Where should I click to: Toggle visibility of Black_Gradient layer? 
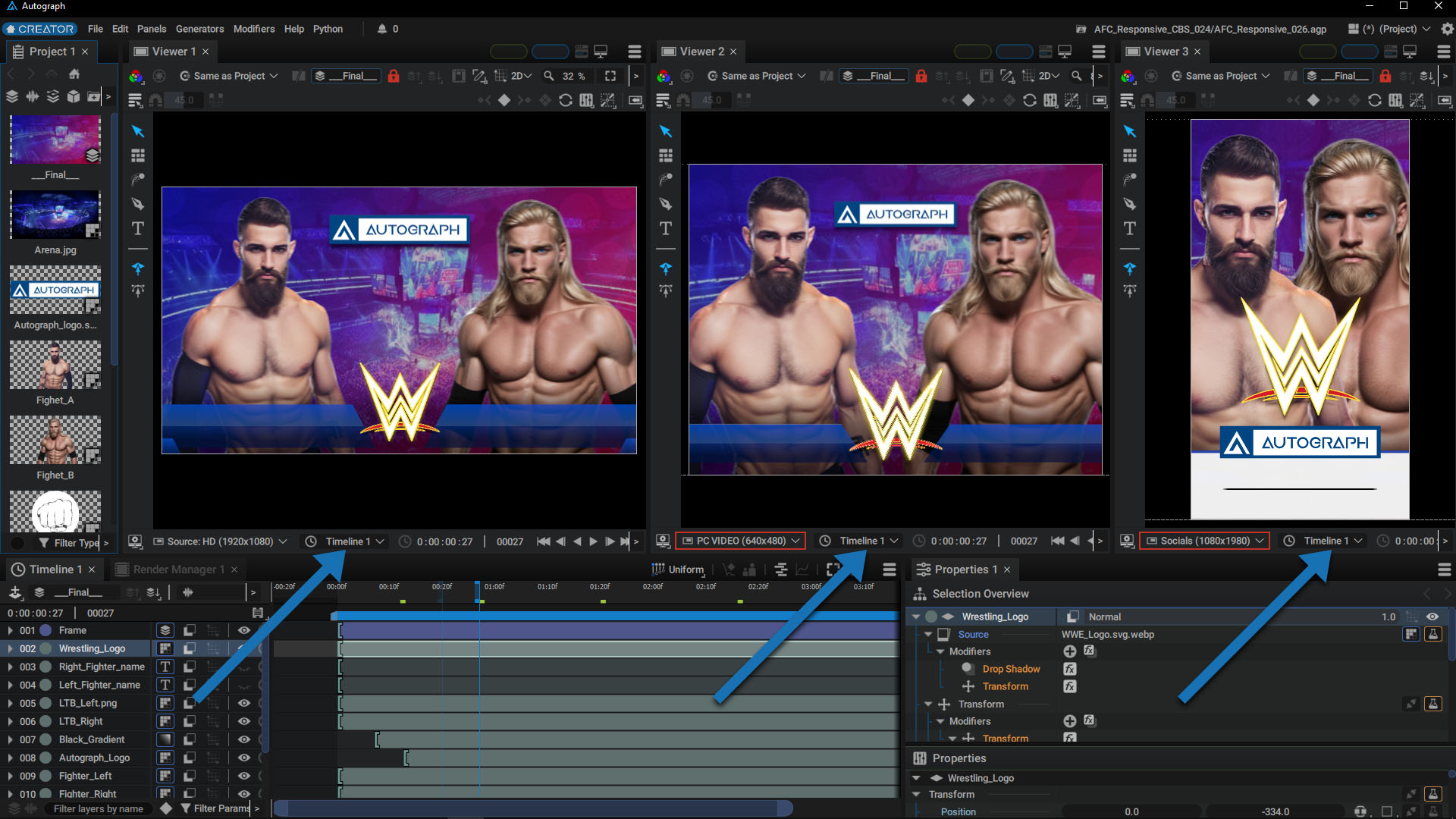(244, 739)
